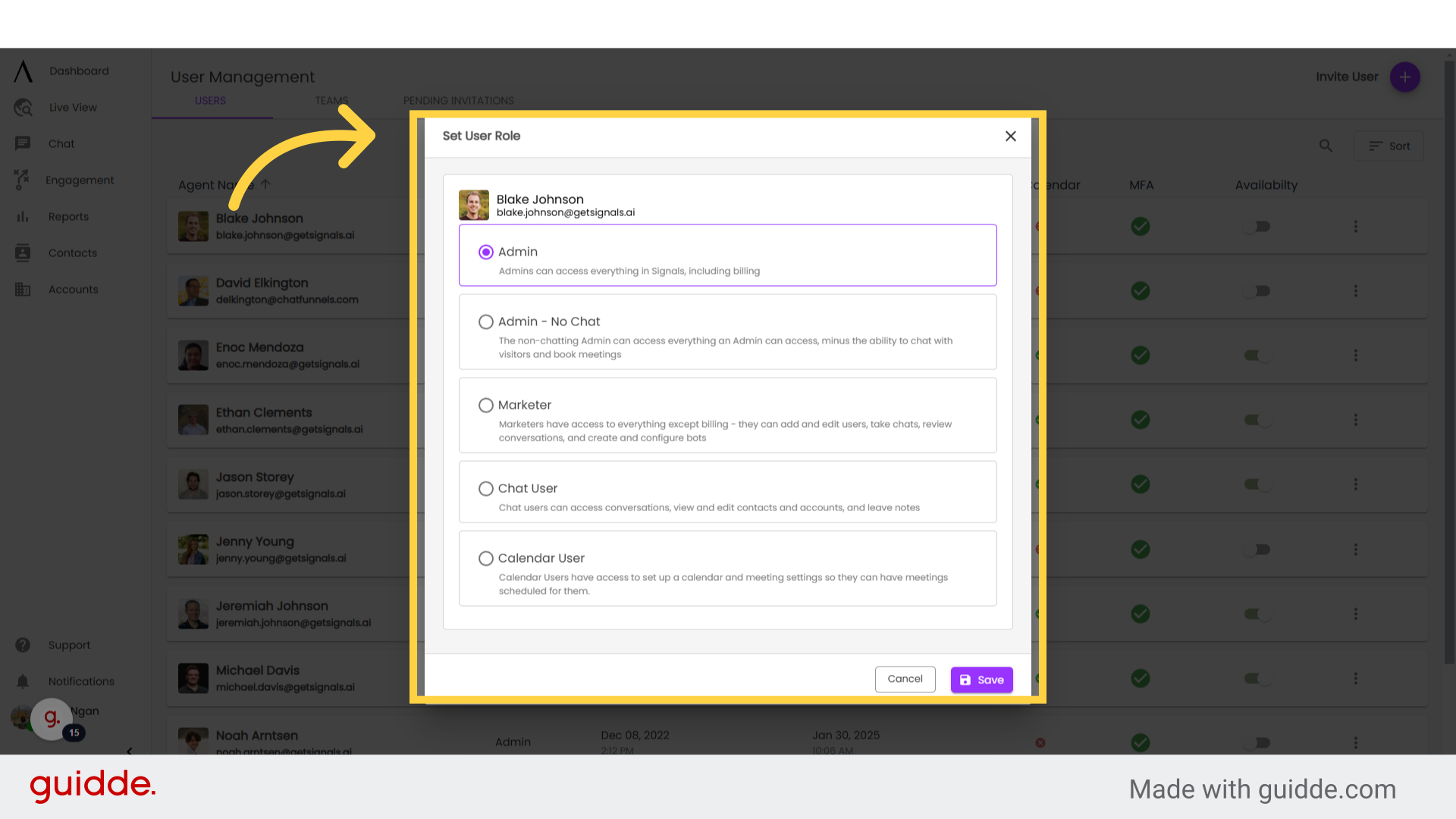
Task: Open more options for David Elkington row
Action: click(x=1356, y=290)
